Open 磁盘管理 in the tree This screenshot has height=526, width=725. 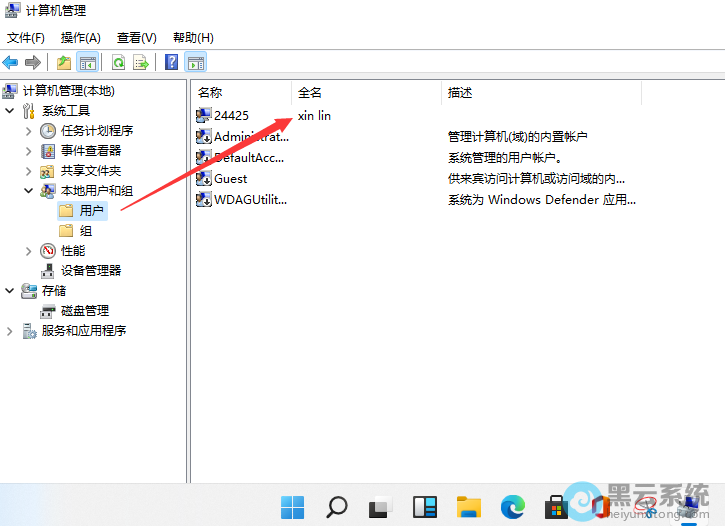tap(85, 311)
